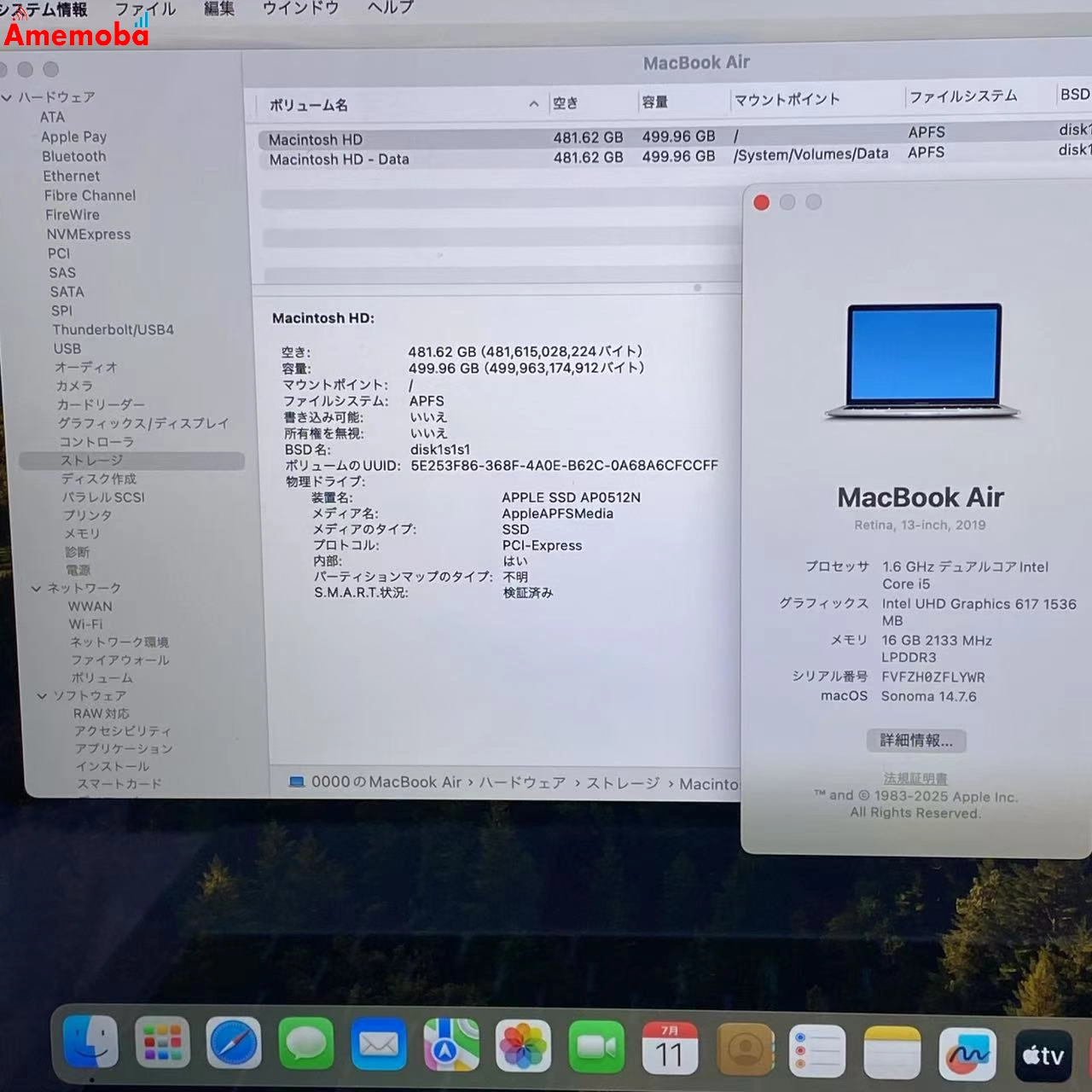Screen dimensions: 1092x1092
Task: Select Bluetooth in the hardware sidebar
Action: (x=74, y=156)
